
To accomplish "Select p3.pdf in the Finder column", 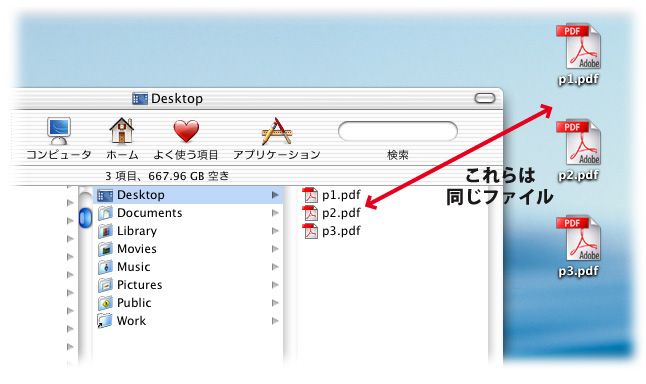I will pyautogui.click(x=331, y=231).
